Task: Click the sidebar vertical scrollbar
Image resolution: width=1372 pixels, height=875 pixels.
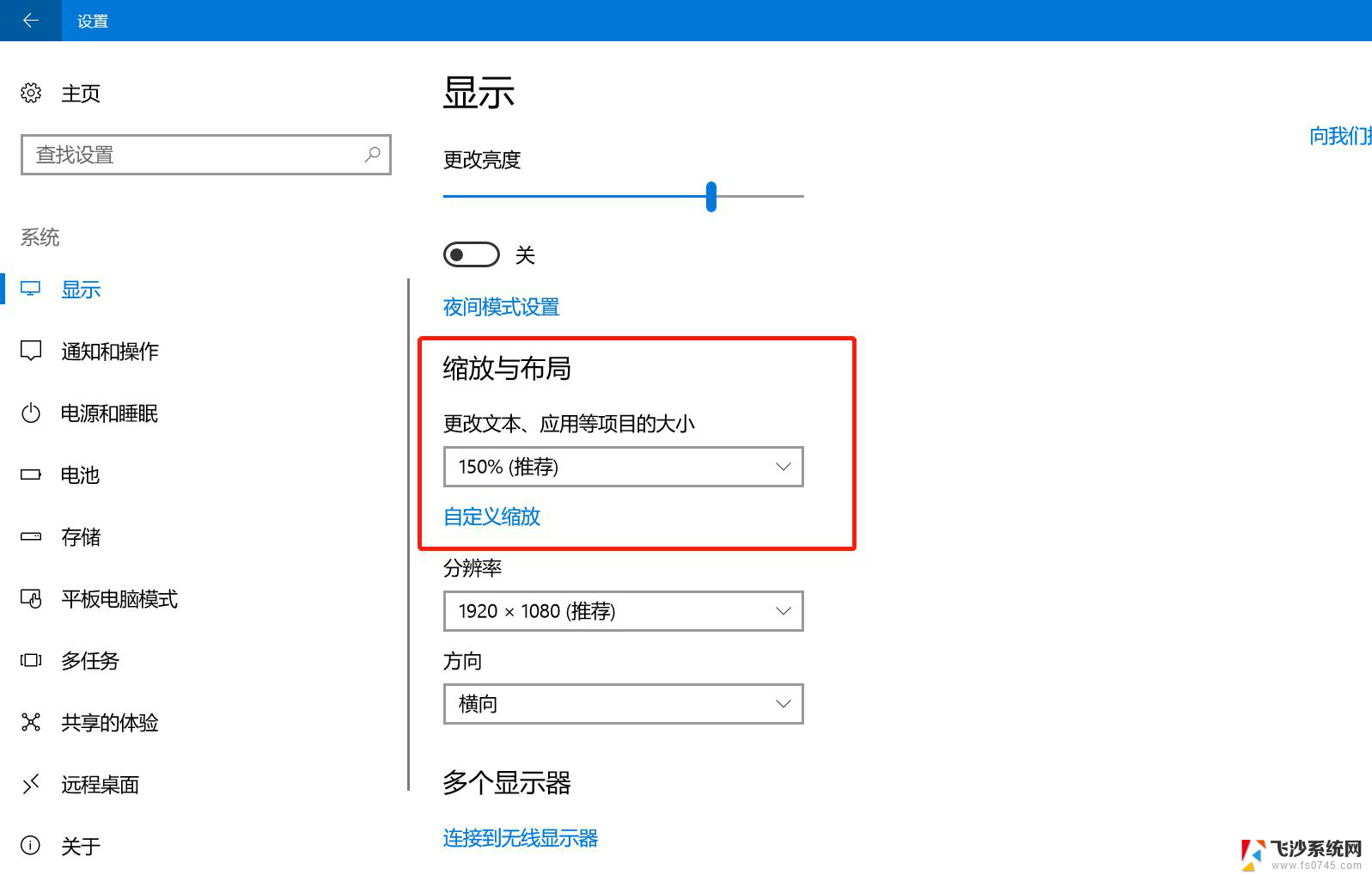Action: (408, 534)
